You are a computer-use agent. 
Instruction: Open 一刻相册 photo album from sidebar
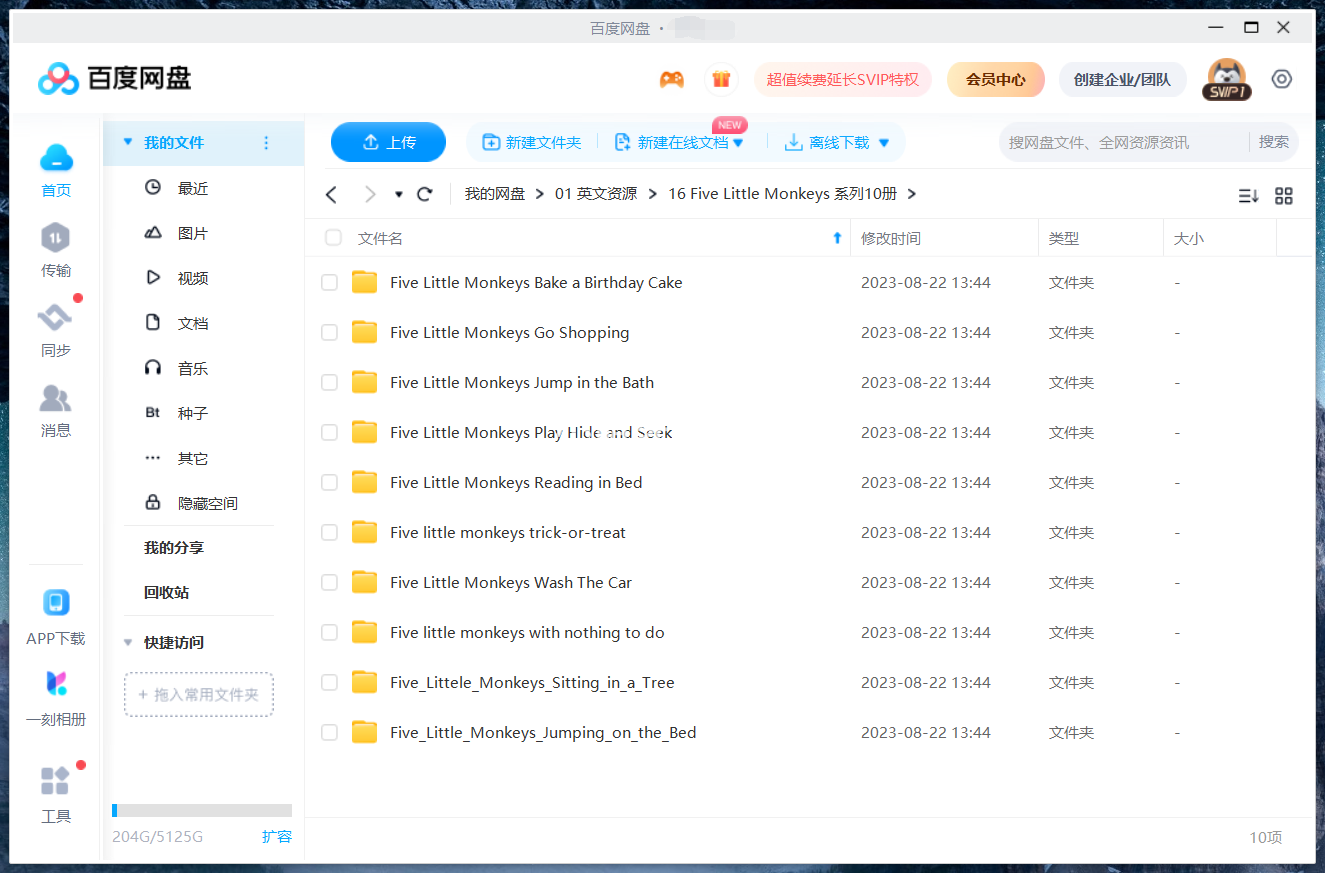(55, 690)
